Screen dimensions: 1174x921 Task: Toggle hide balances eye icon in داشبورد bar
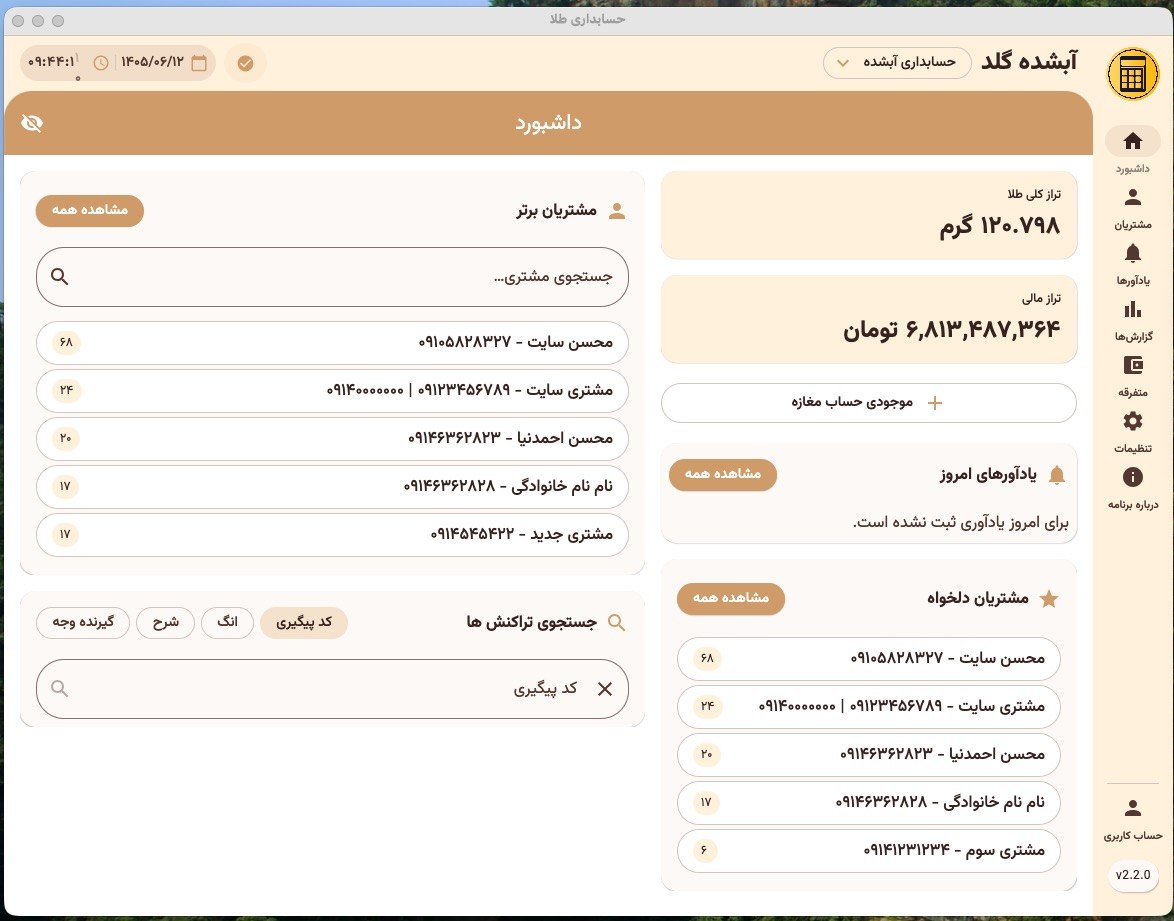coord(32,124)
